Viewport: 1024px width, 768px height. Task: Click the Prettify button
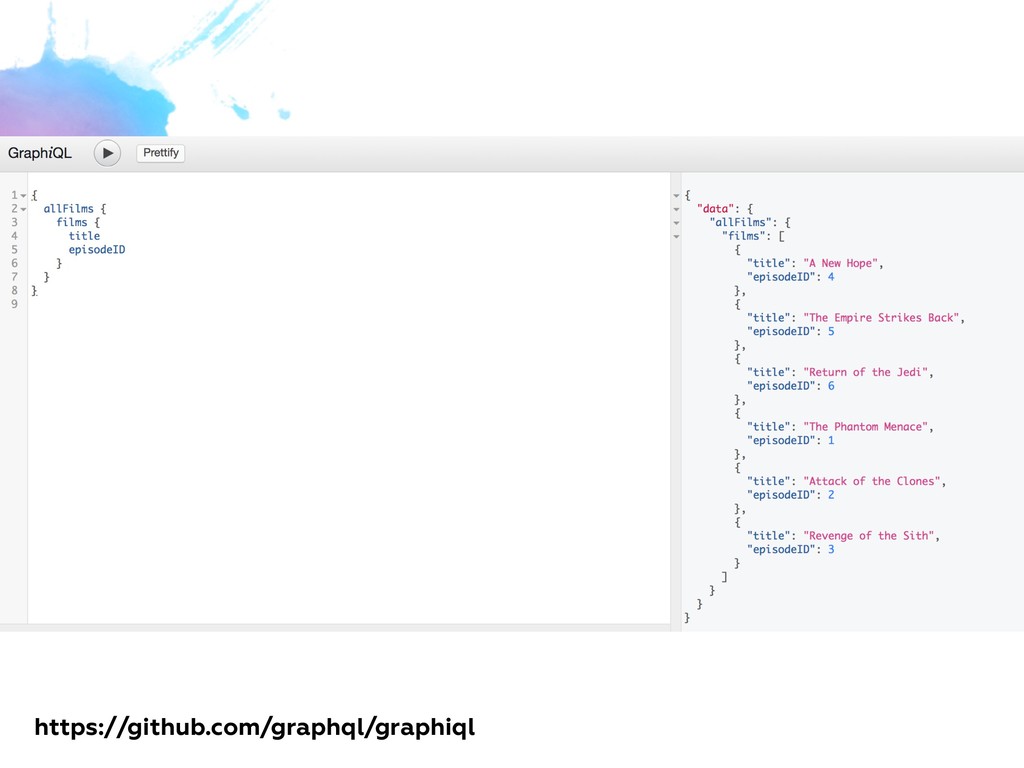click(x=161, y=153)
